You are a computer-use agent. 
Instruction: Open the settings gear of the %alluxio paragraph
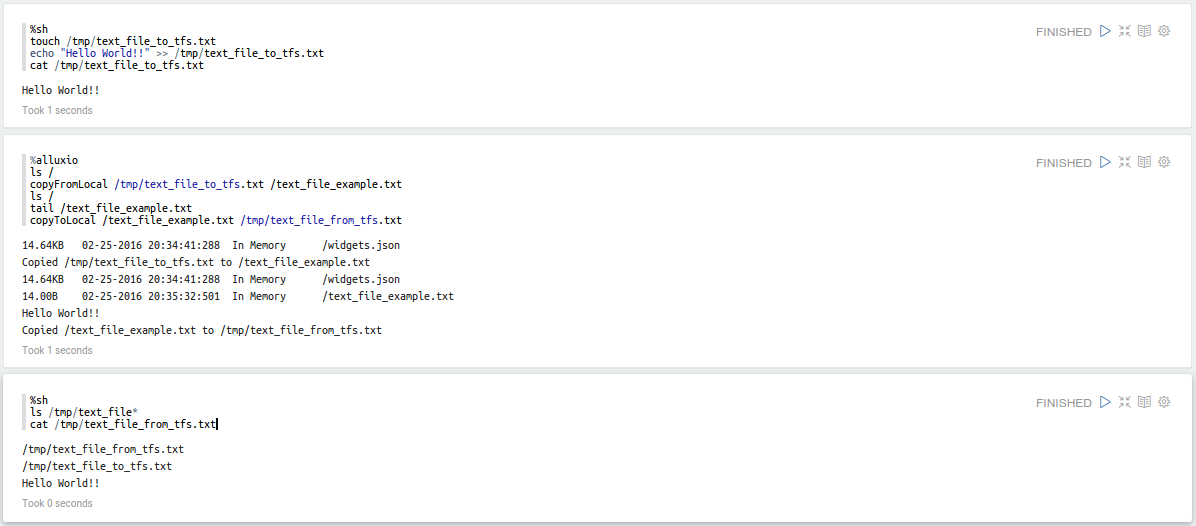1164,162
